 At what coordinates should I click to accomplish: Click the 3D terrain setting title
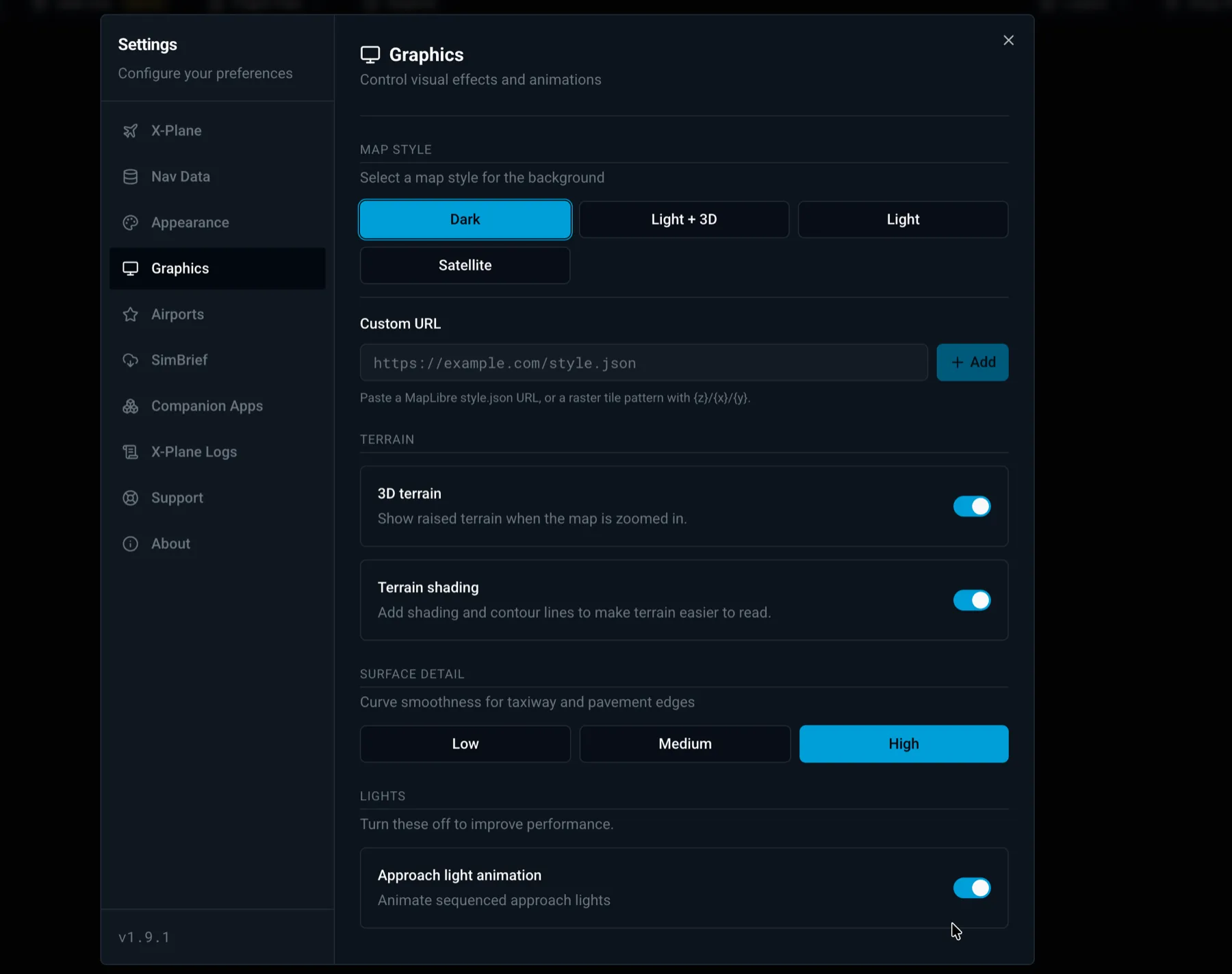click(x=409, y=494)
